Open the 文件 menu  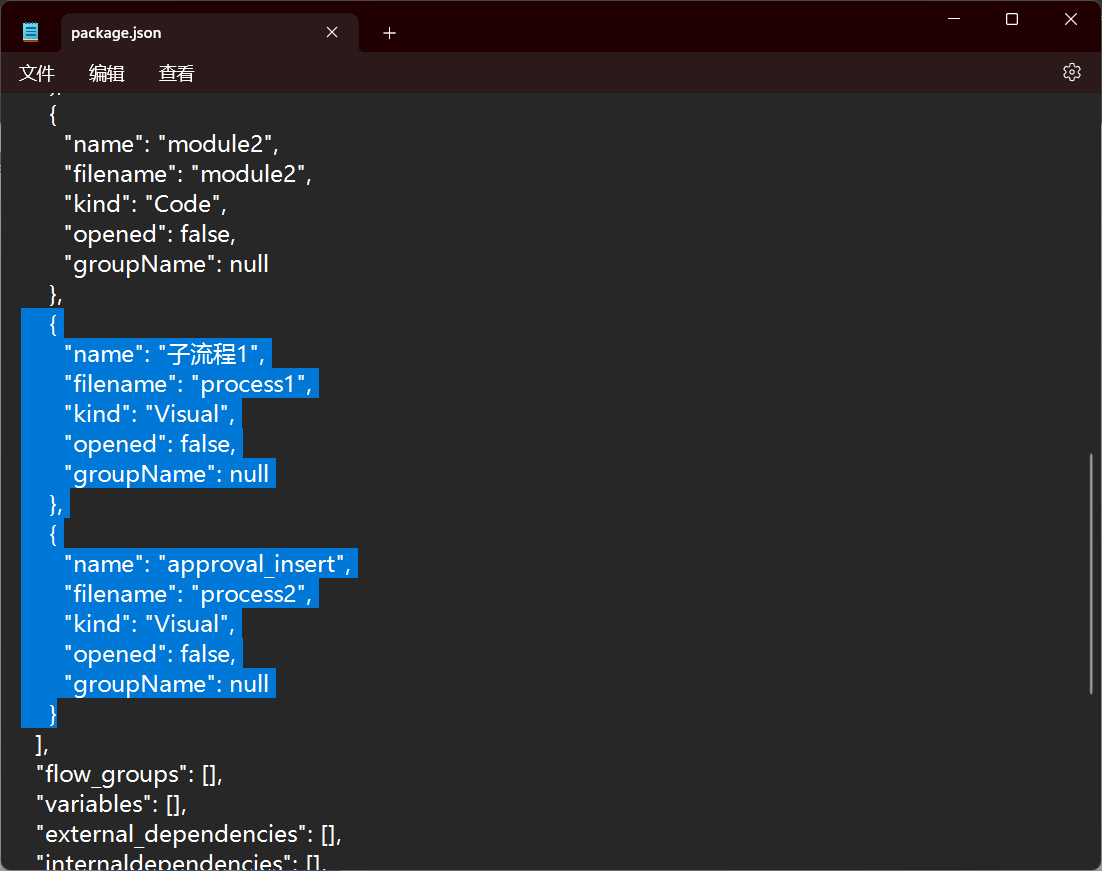click(x=37, y=73)
